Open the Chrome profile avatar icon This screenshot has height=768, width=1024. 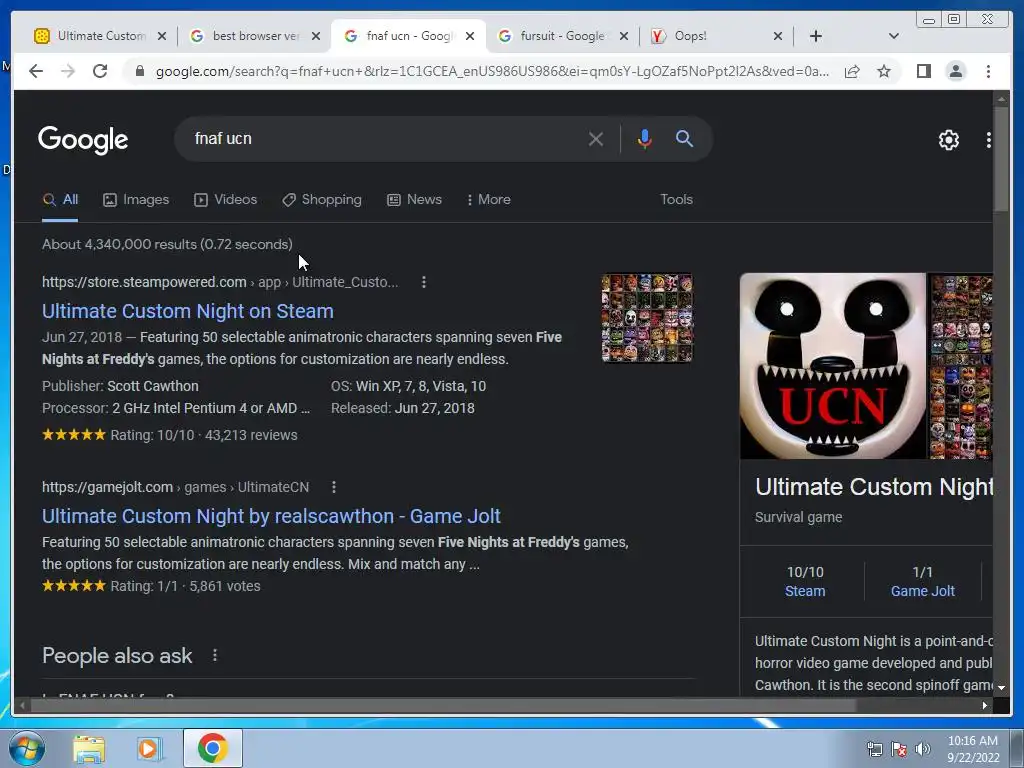955,71
